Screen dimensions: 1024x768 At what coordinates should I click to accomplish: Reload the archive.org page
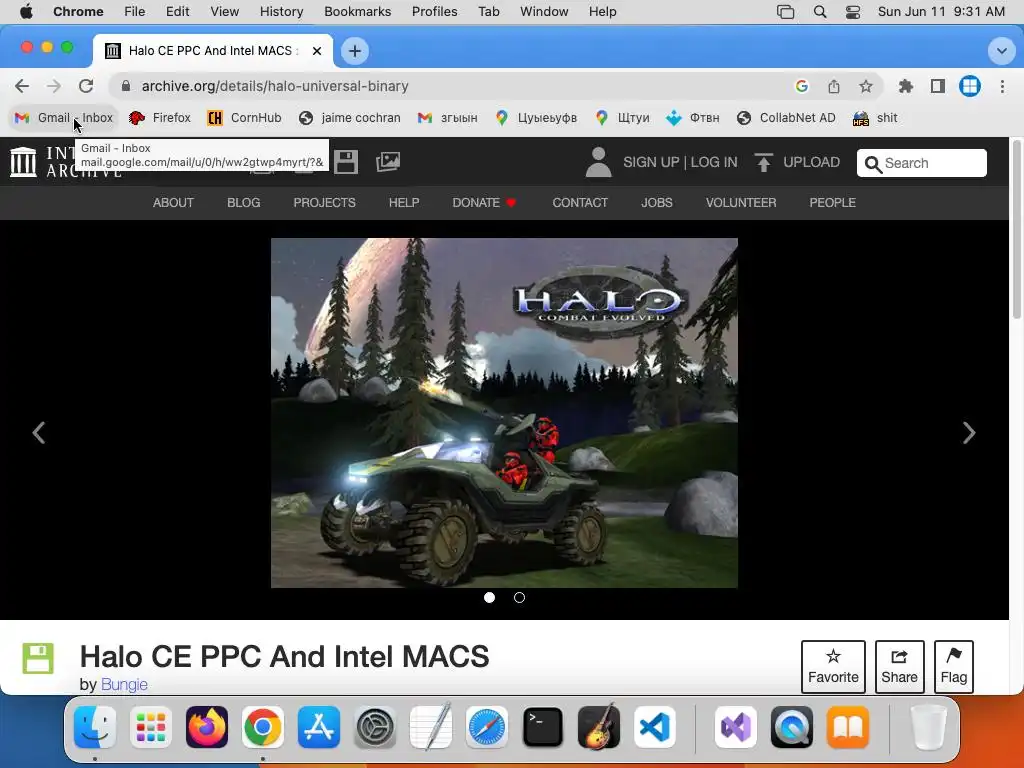[x=86, y=86]
